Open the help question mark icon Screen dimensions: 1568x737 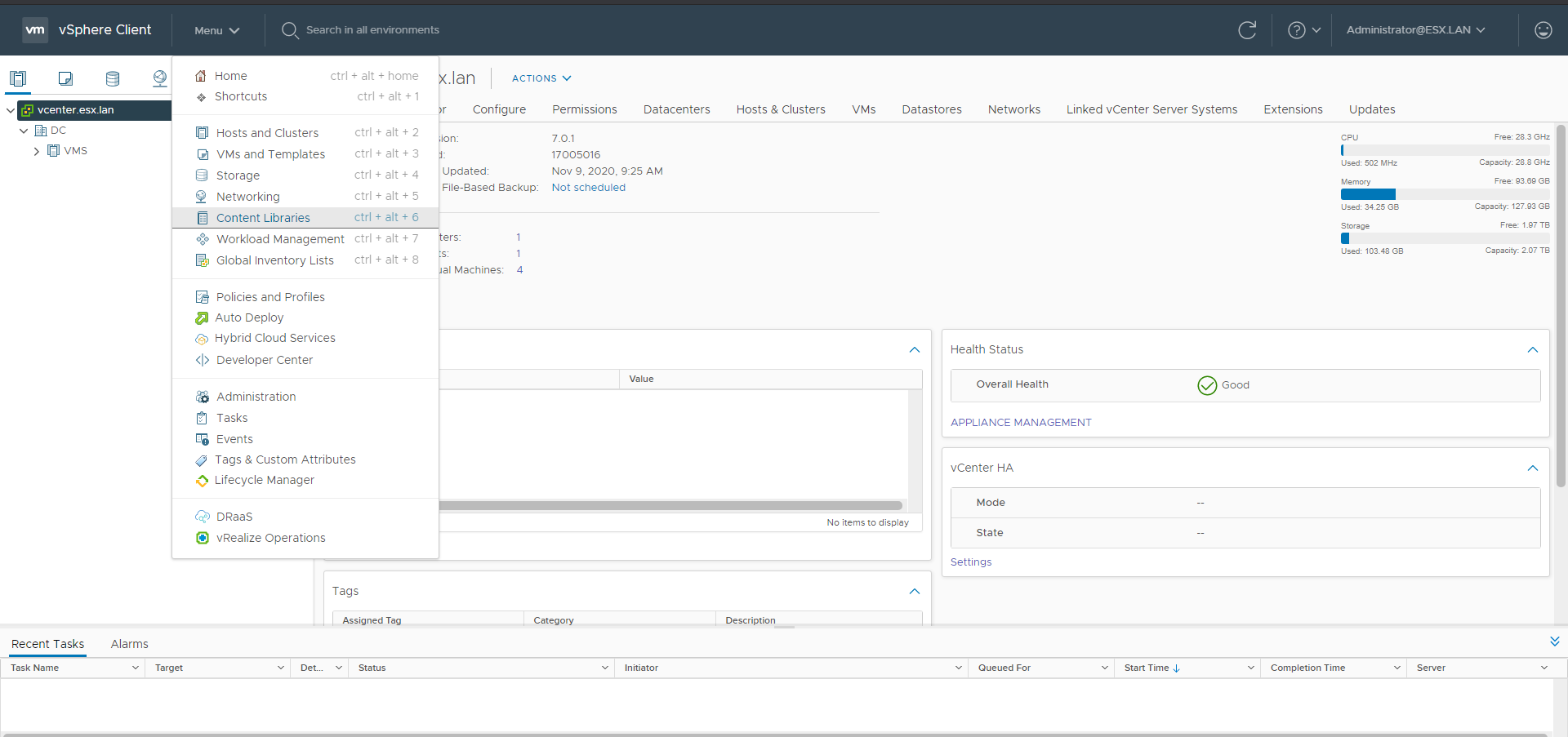(1296, 30)
